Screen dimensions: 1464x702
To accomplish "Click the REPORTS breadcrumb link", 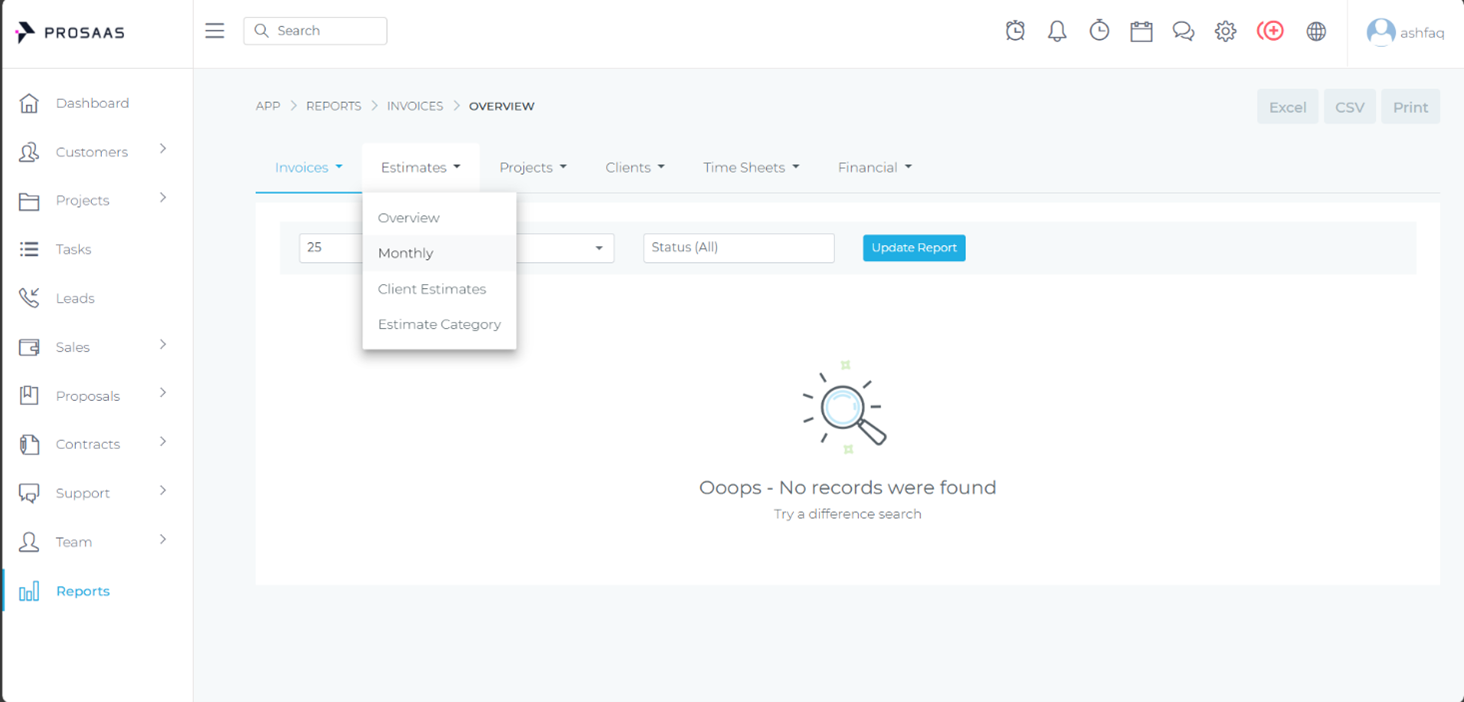I will click(x=333, y=106).
